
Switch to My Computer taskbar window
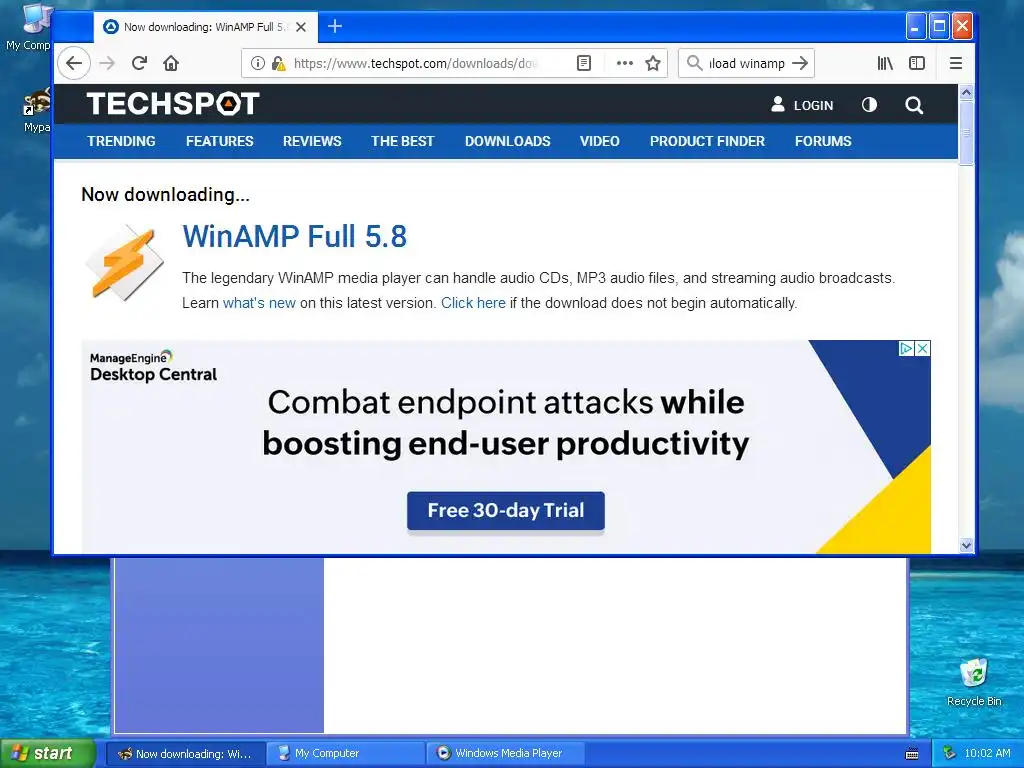[x=346, y=753]
